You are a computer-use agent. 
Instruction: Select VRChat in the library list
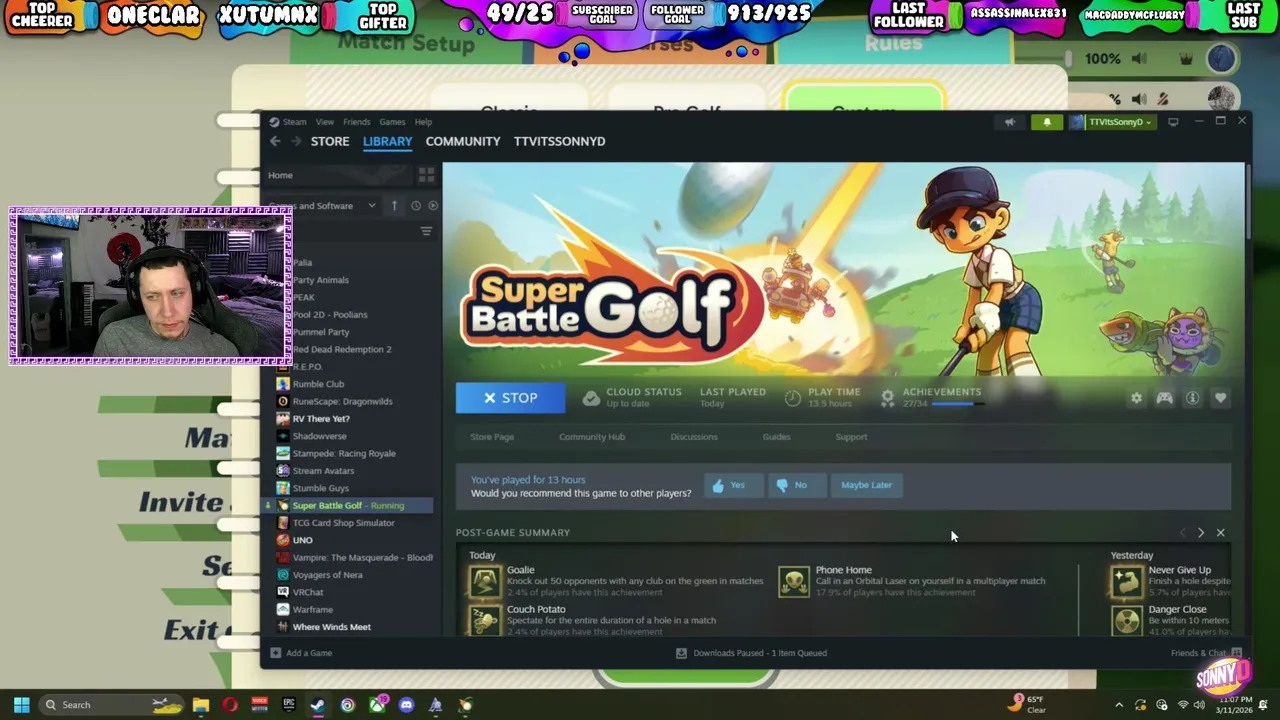(x=308, y=592)
